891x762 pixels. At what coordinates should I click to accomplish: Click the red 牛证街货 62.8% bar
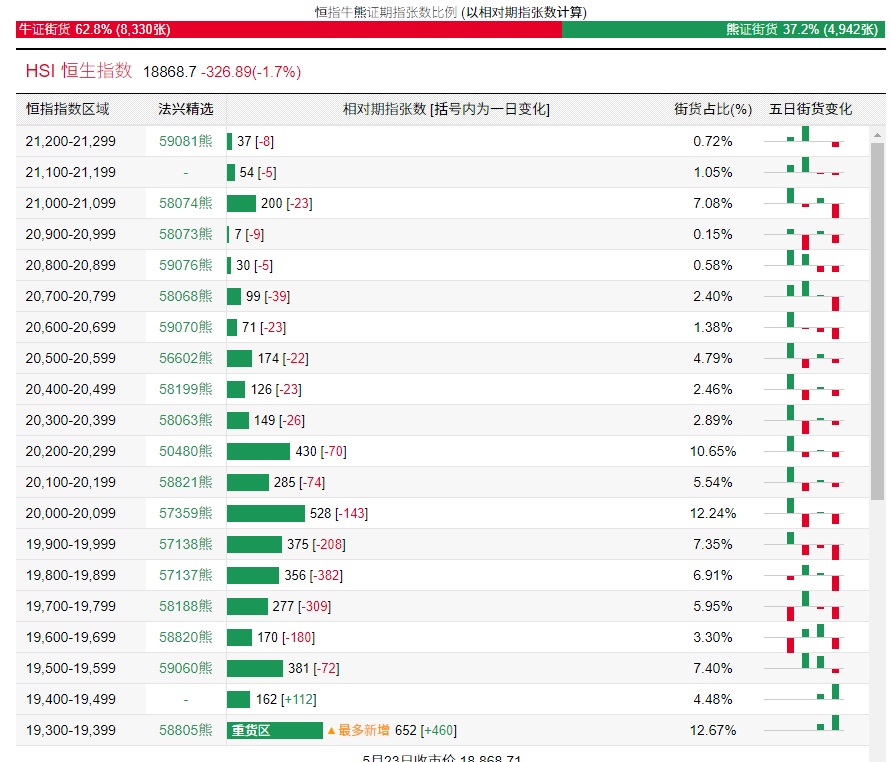tap(289, 30)
